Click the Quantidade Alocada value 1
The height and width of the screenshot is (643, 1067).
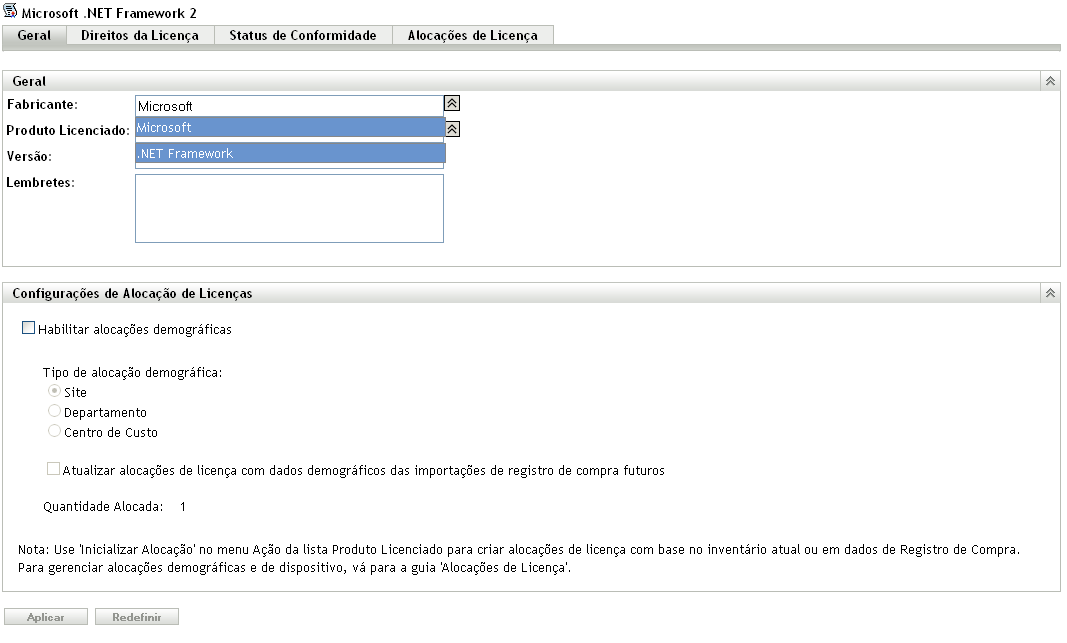pyautogui.click(x=183, y=507)
